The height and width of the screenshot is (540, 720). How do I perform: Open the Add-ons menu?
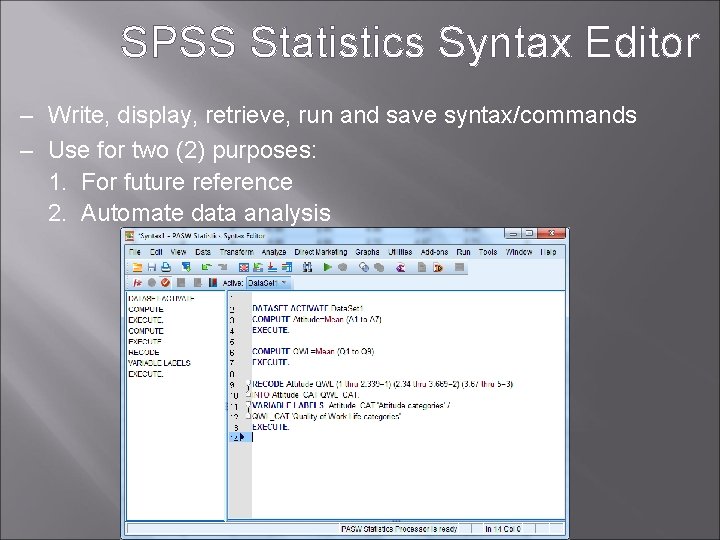click(434, 252)
